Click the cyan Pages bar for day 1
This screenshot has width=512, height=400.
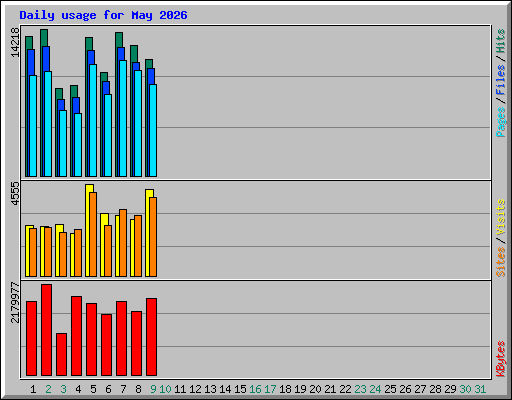click(33, 126)
